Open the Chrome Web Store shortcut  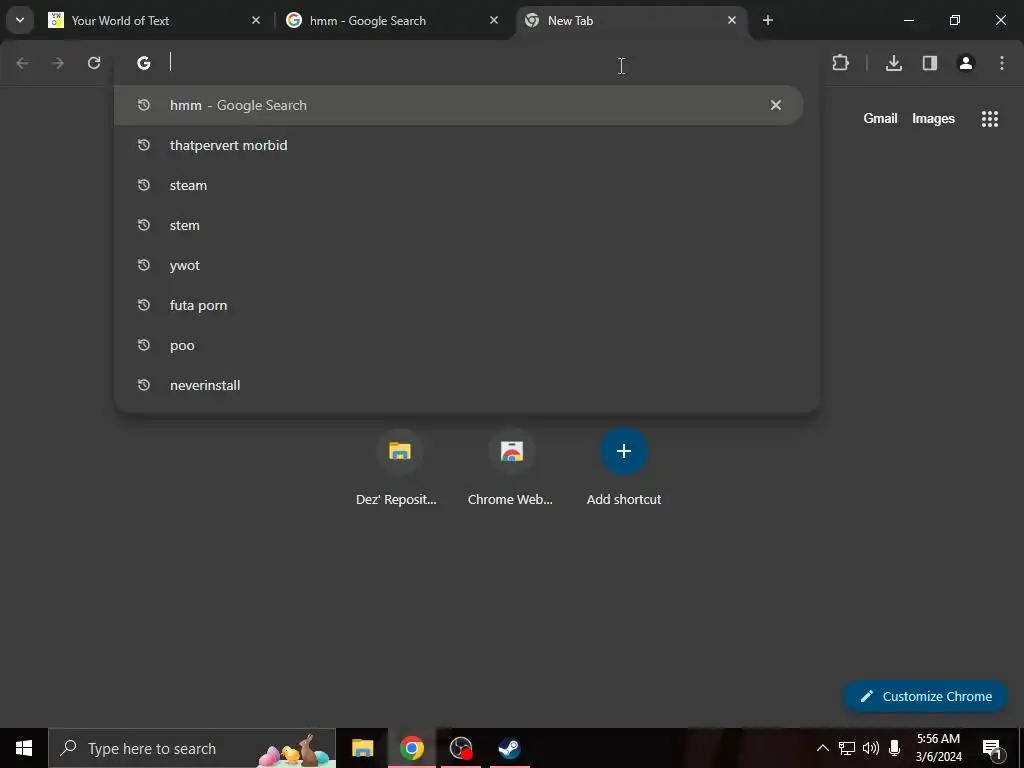pos(511,468)
